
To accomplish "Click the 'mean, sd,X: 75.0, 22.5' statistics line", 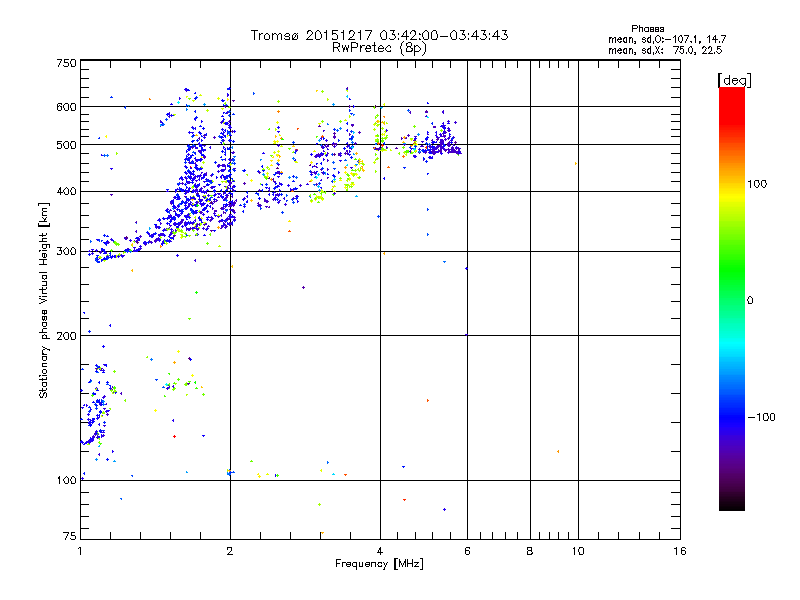I will coord(665,50).
